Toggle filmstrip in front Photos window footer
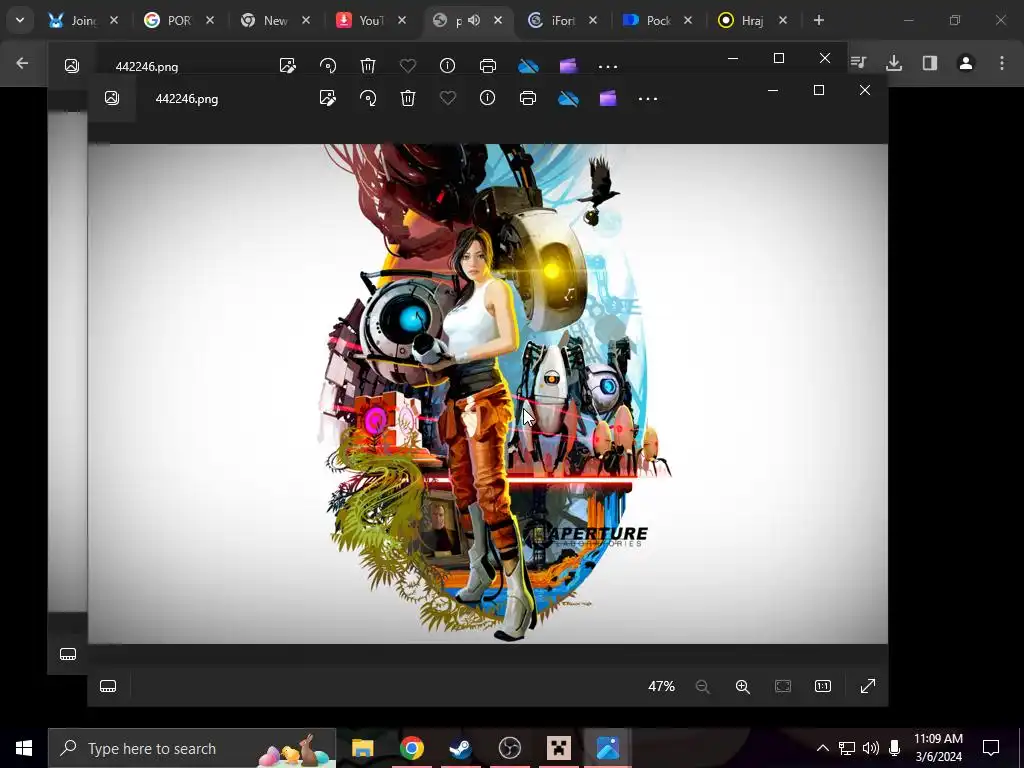 pos(108,686)
